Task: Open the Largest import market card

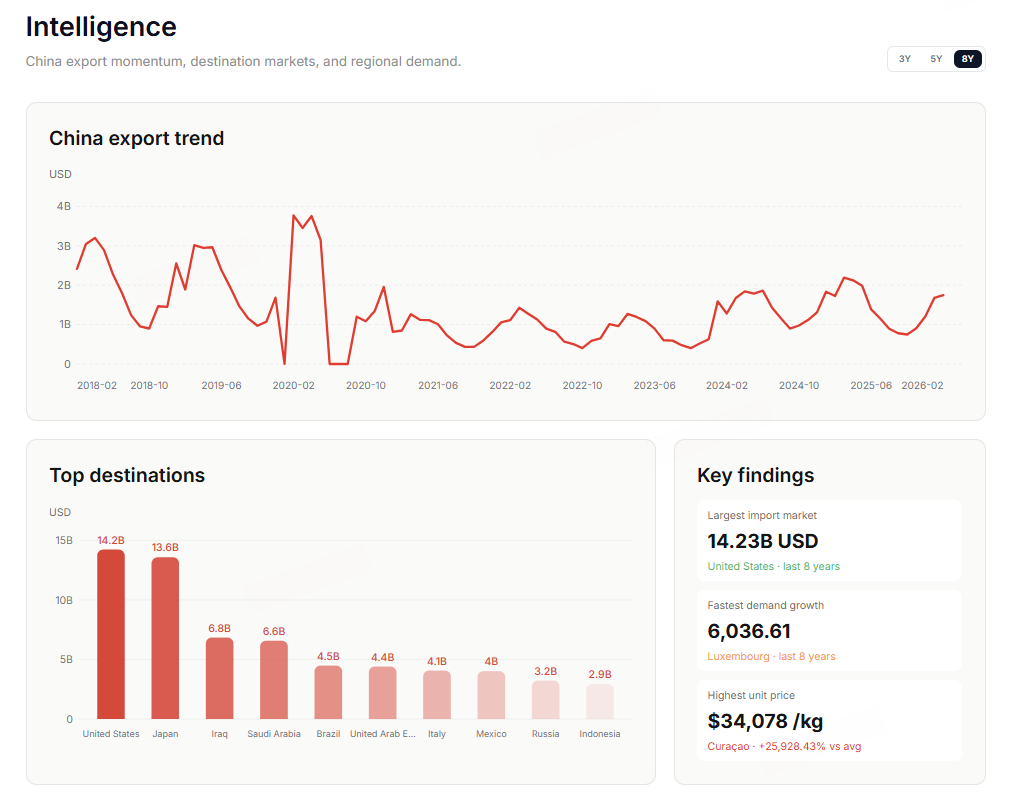Action: [829, 540]
